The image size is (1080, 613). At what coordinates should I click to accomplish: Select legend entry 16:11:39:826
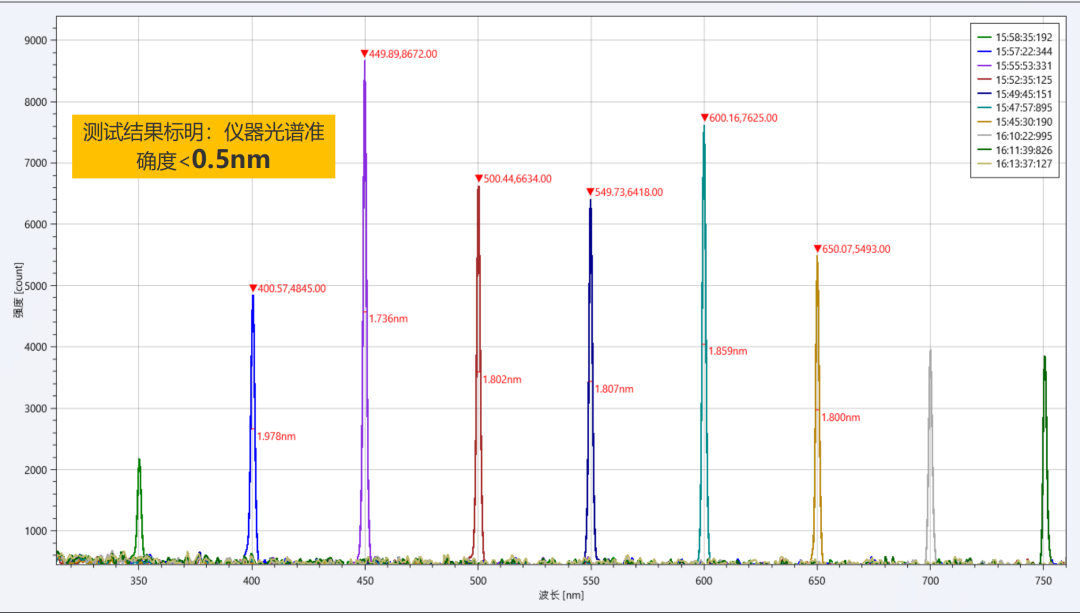pos(1015,150)
